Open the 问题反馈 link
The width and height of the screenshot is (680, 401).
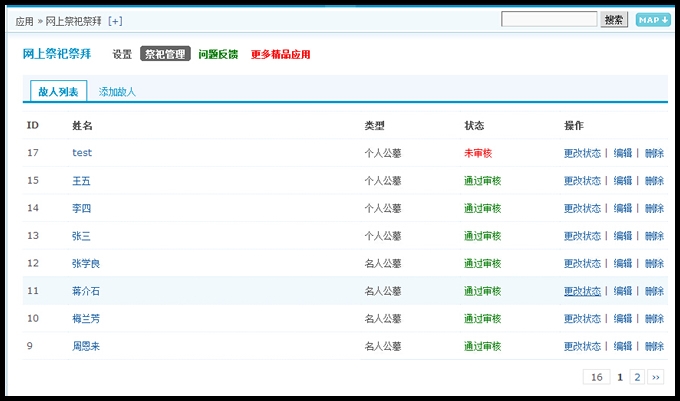click(220, 54)
